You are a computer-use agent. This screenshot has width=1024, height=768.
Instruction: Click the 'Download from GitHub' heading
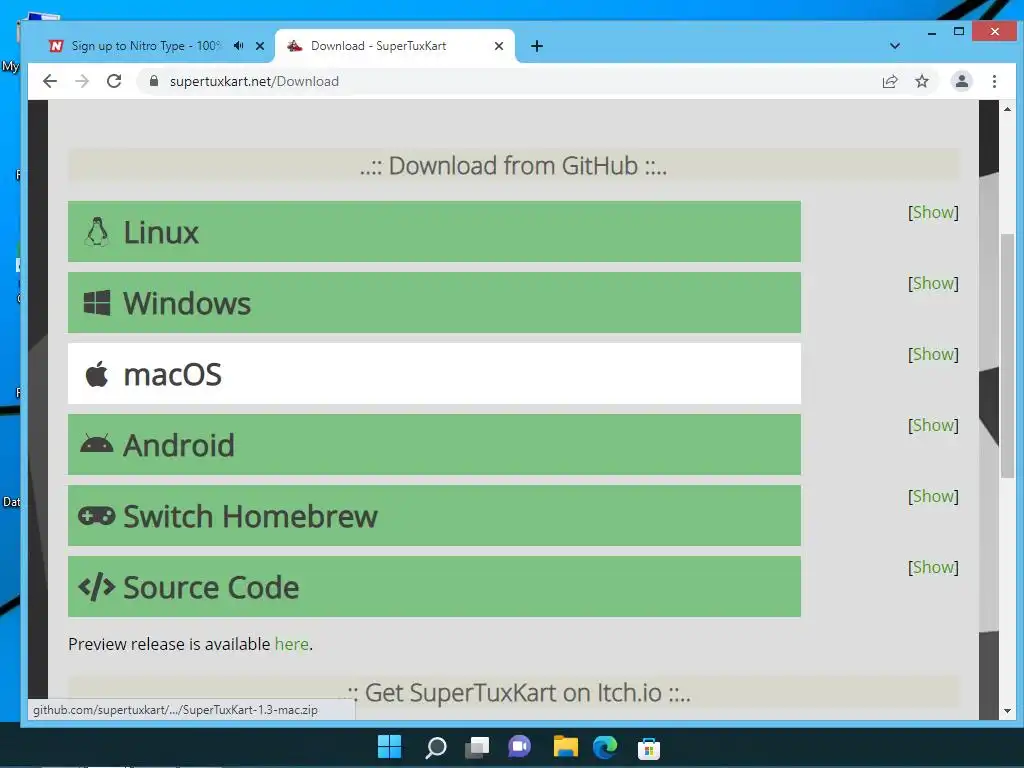point(513,165)
